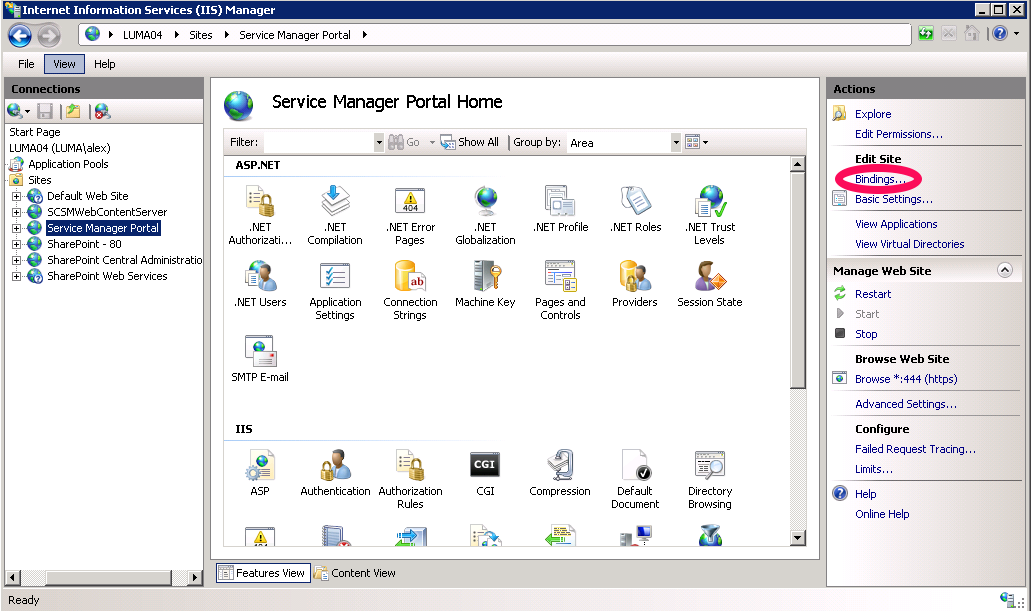Open the Application Settings feature
The height and width of the screenshot is (611, 1031).
(335, 290)
